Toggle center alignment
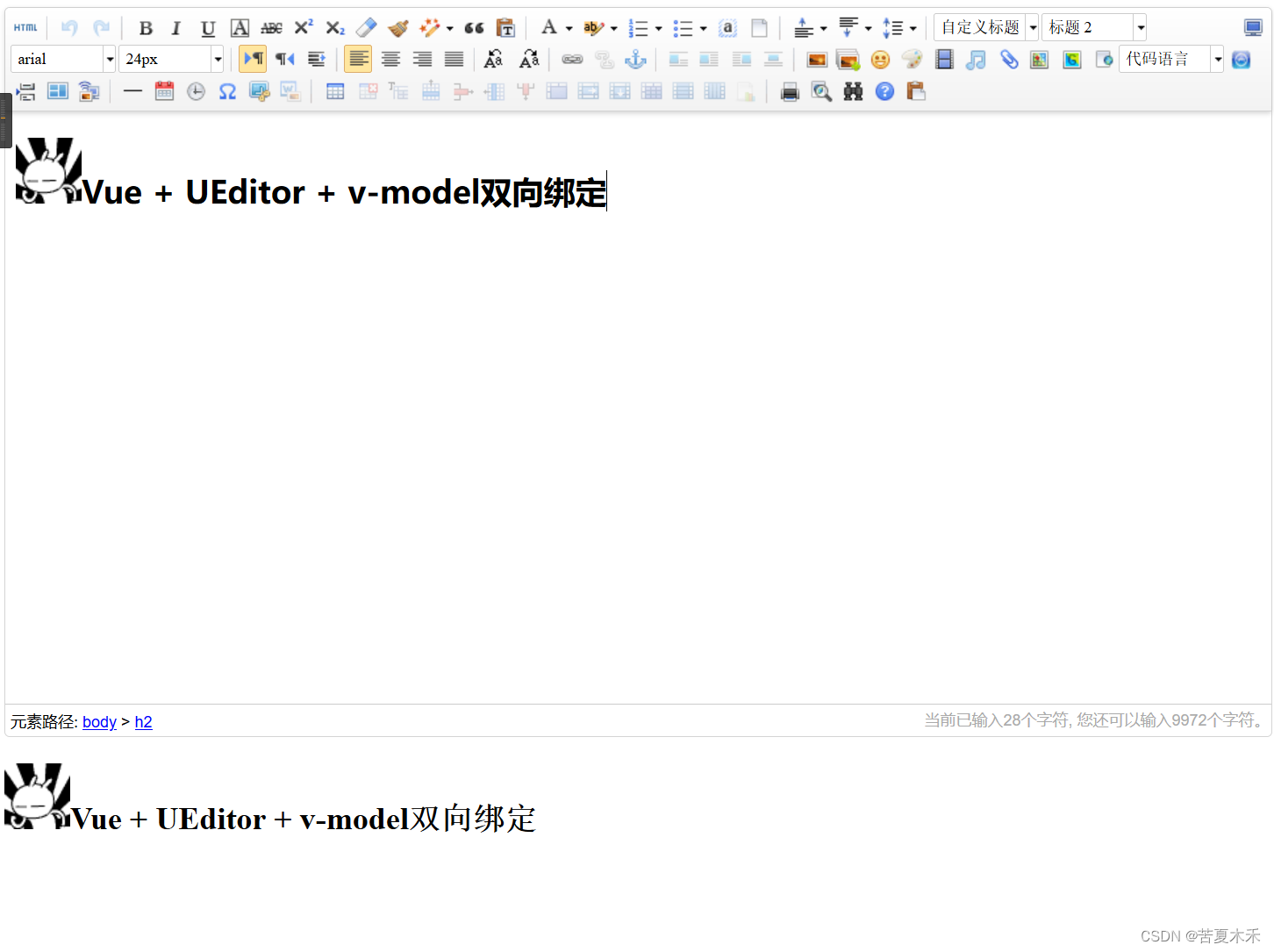The width and height of the screenshot is (1274, 952). click(390, 60)
